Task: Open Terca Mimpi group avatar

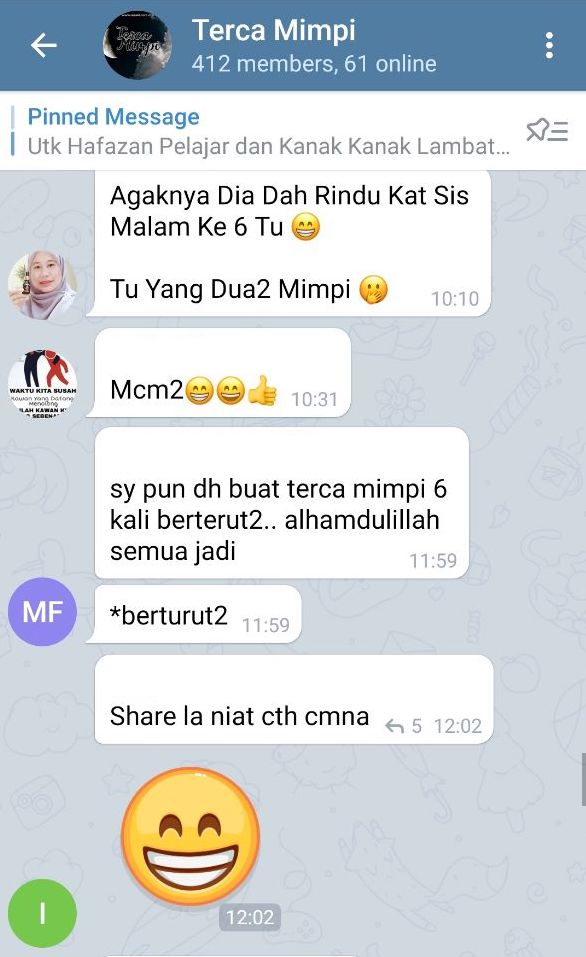Action: point(137,45)
